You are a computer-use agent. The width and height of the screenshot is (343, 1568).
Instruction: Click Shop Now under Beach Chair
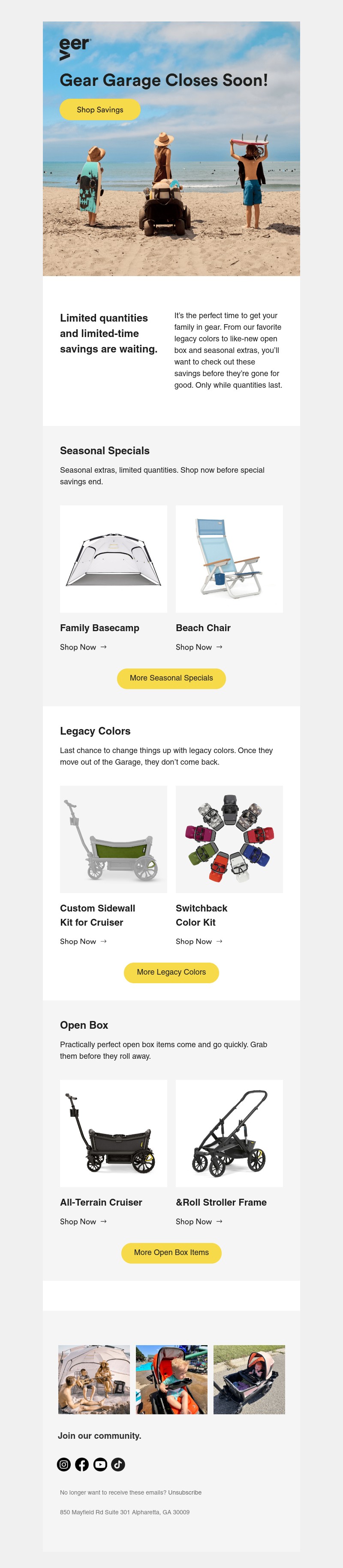(199, 647)
